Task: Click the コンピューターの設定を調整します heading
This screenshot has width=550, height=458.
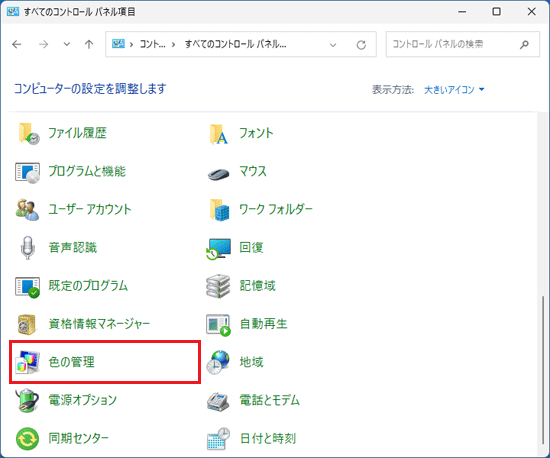Action: (90, 89)
